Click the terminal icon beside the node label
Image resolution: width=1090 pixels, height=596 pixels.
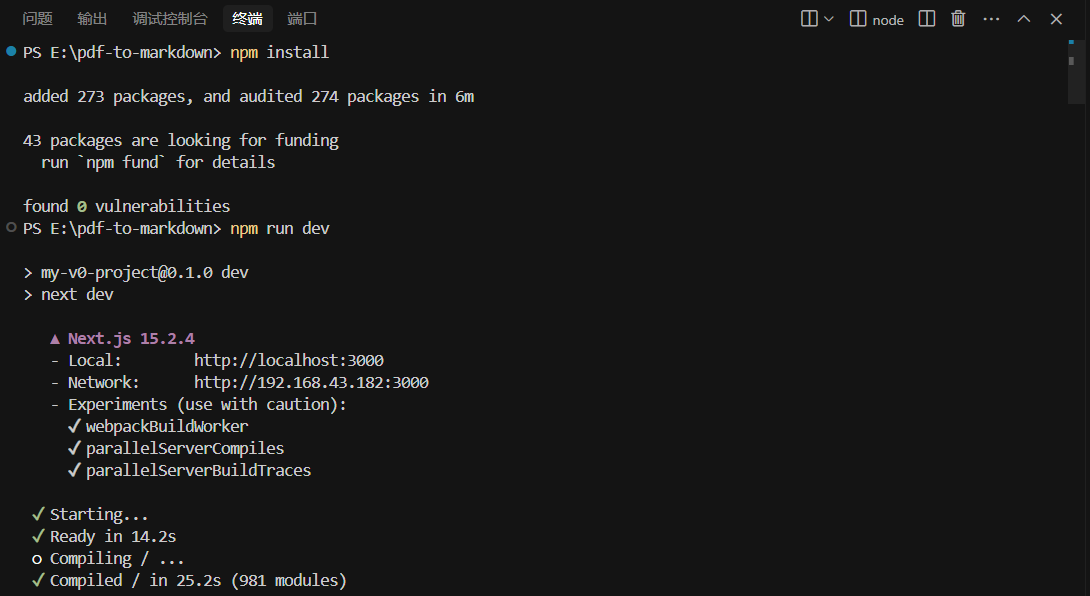click(858, 19)
